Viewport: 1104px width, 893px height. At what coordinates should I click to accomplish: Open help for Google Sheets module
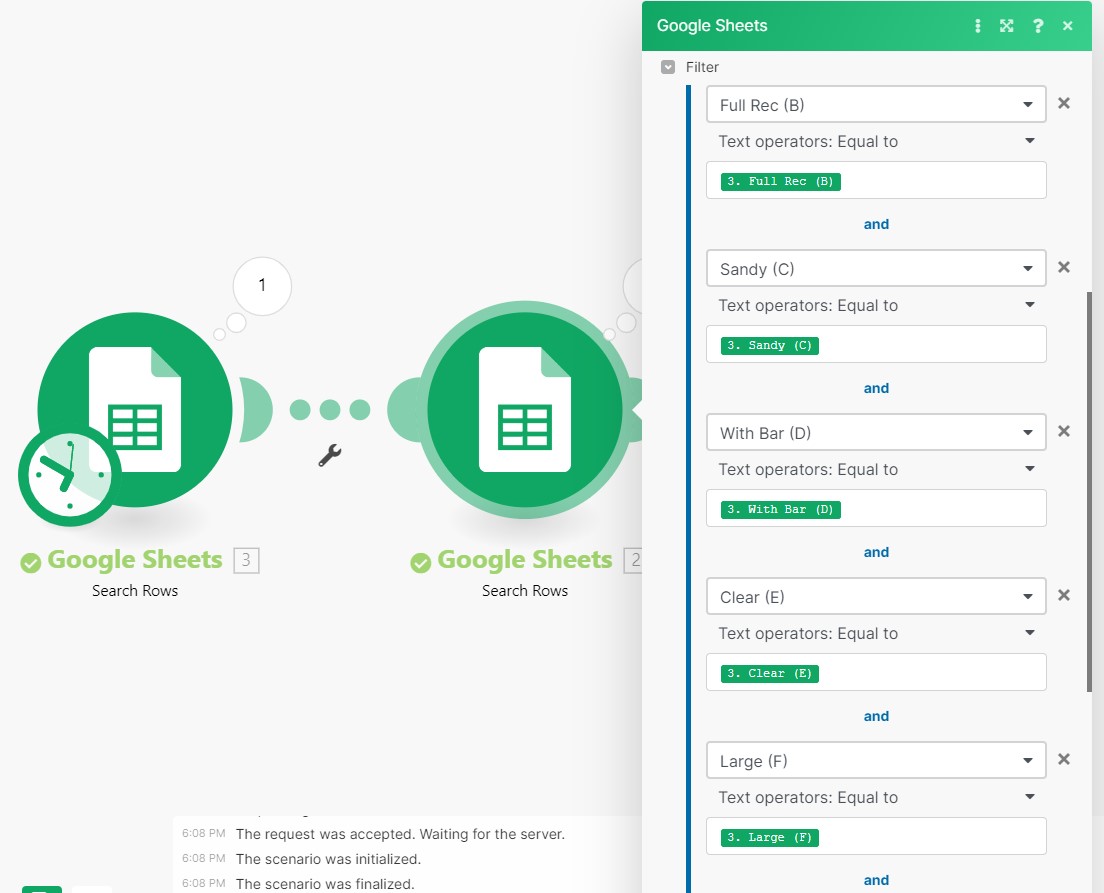1038,26
